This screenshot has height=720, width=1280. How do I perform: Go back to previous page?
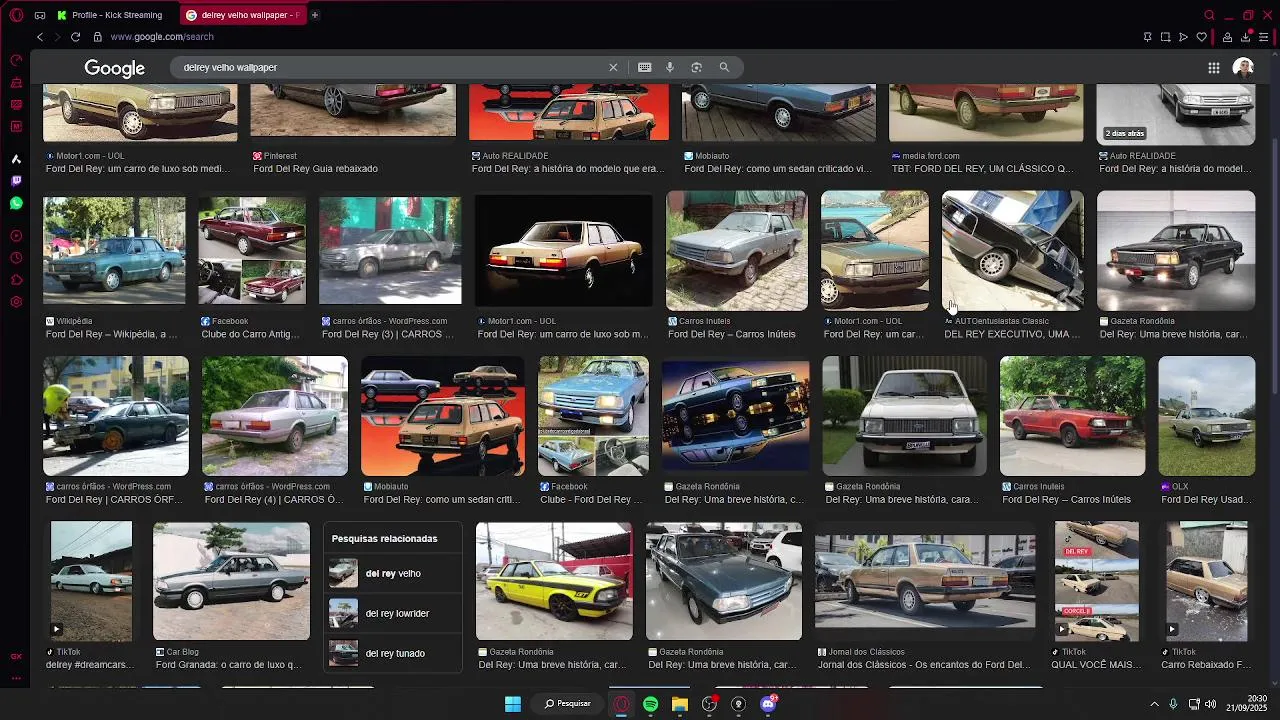40,37
